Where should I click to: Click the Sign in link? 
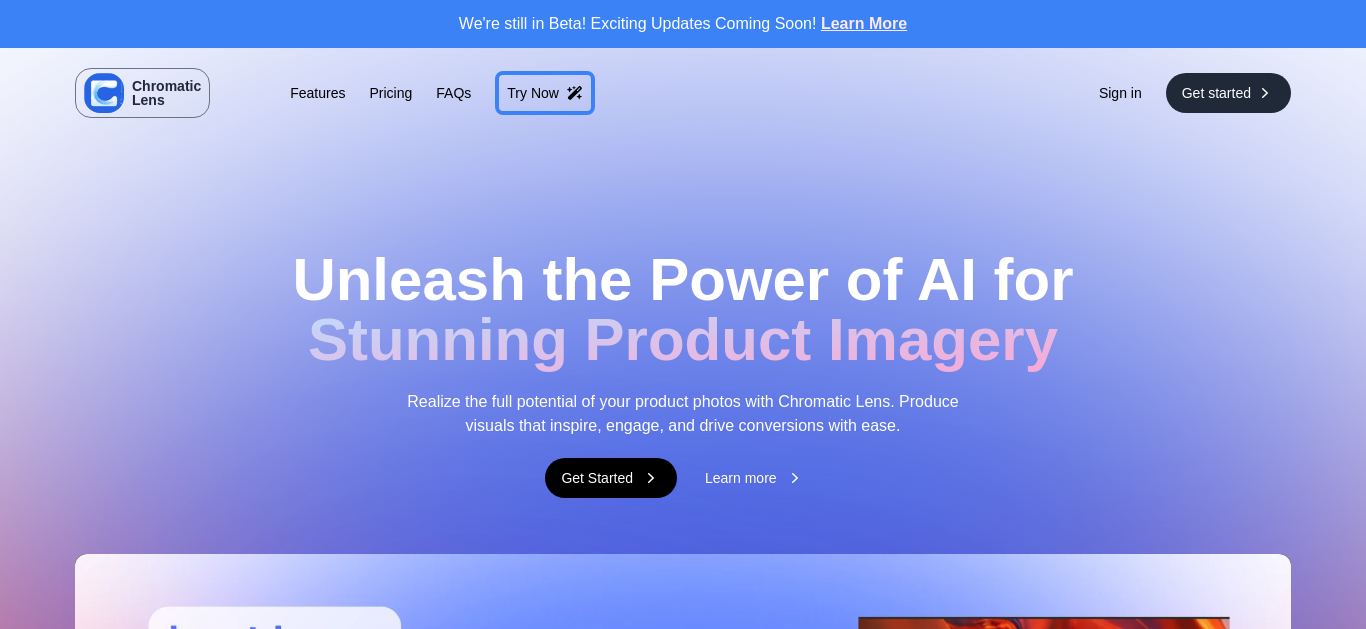1120,93
